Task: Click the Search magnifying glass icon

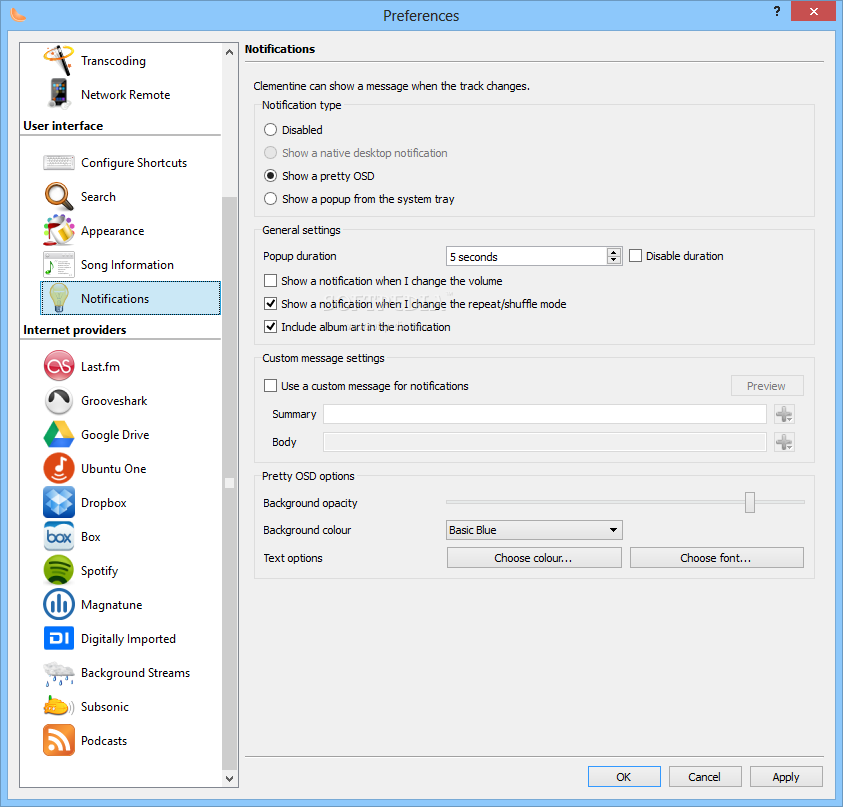Action: 59,196
